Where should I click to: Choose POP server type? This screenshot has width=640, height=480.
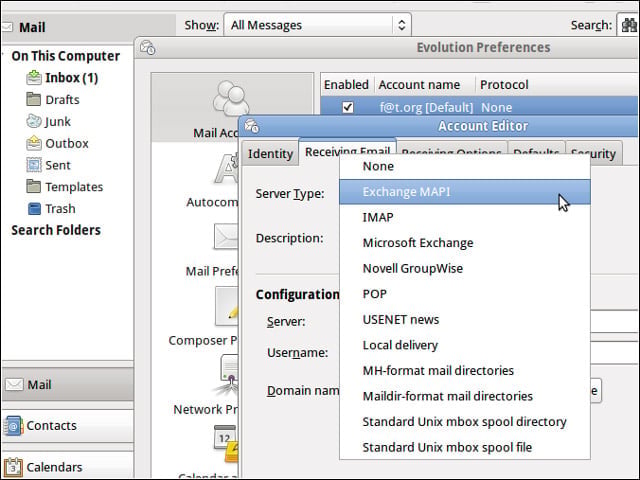tap(464, 294)
